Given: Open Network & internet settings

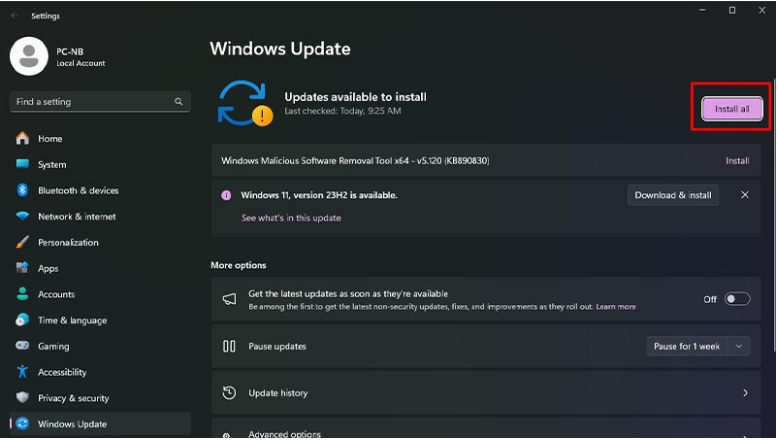Looking at the screenshot, I should (x=76, y=216).
